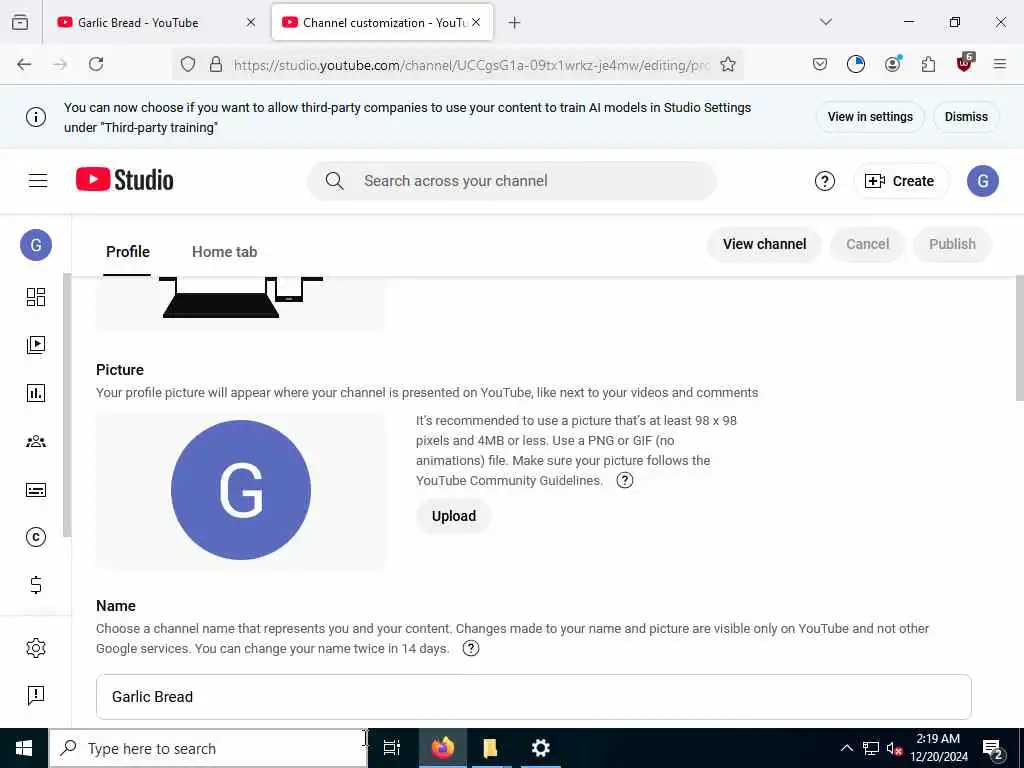Screen dimensions: 1024x768
Task: Click the Cancel button
Action: (867, 244)
